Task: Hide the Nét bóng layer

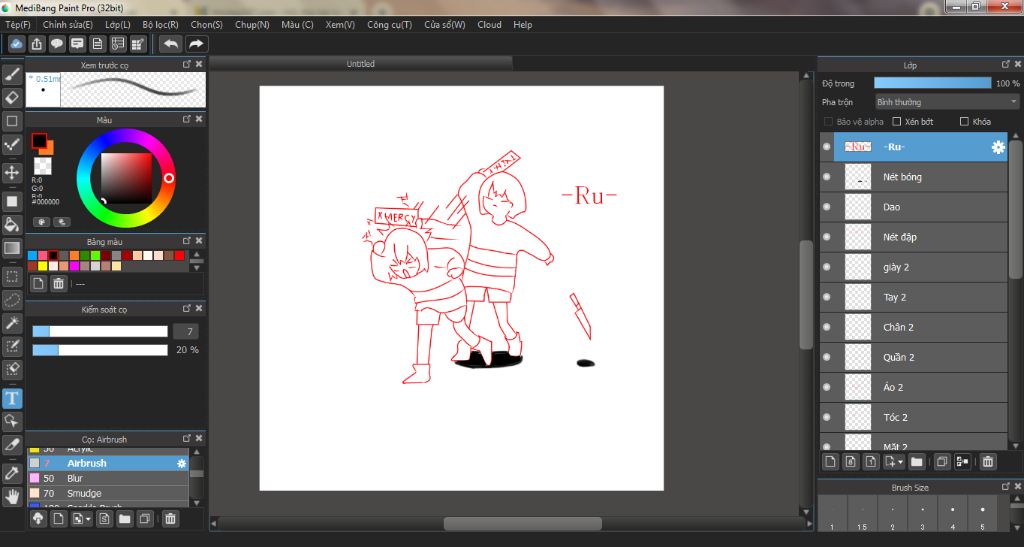Action: pos(827,177)
